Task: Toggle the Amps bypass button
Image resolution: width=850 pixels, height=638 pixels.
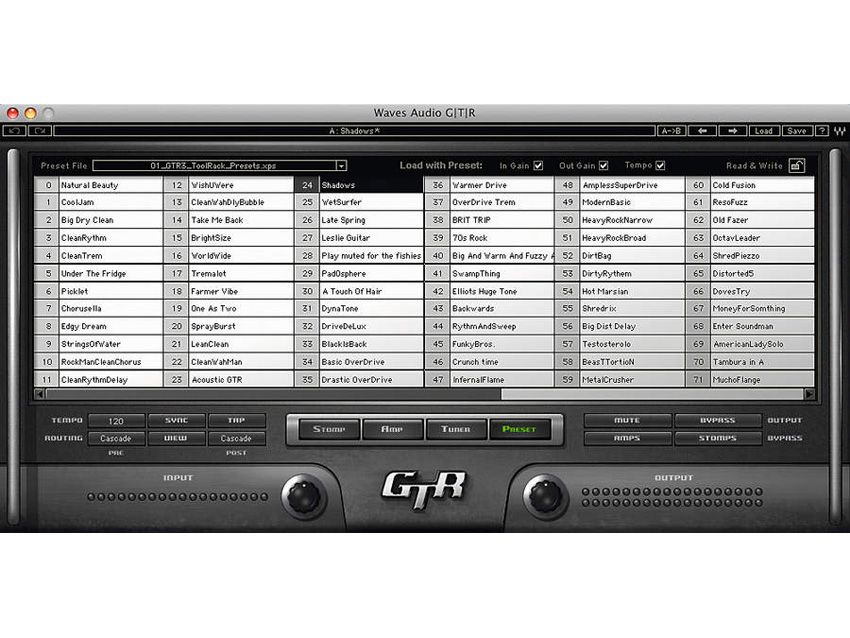Action: [x=627, y=439]
